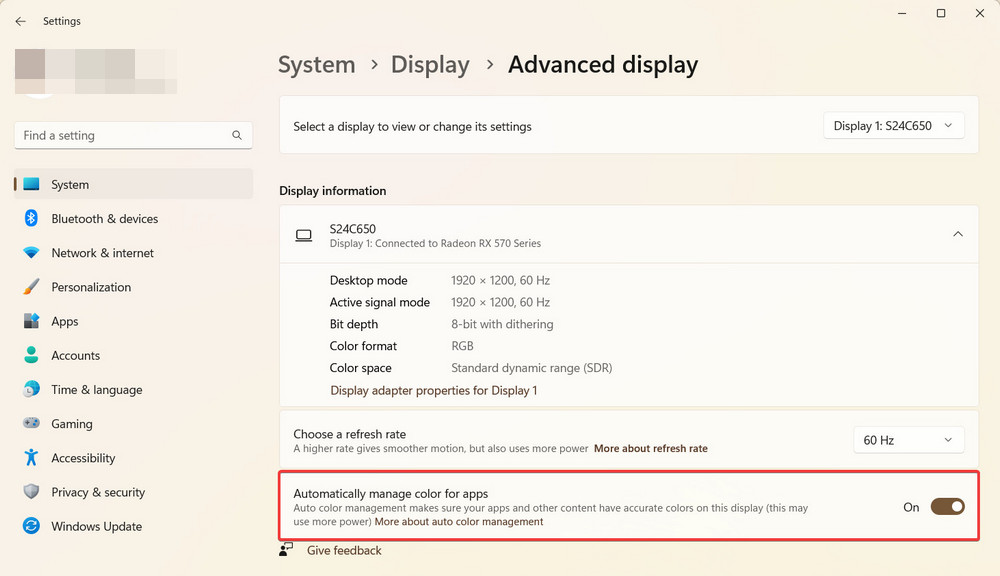1000x576 pixels.
Task: Open the Display 1: S24C650 dropdown
Action: 893,126
